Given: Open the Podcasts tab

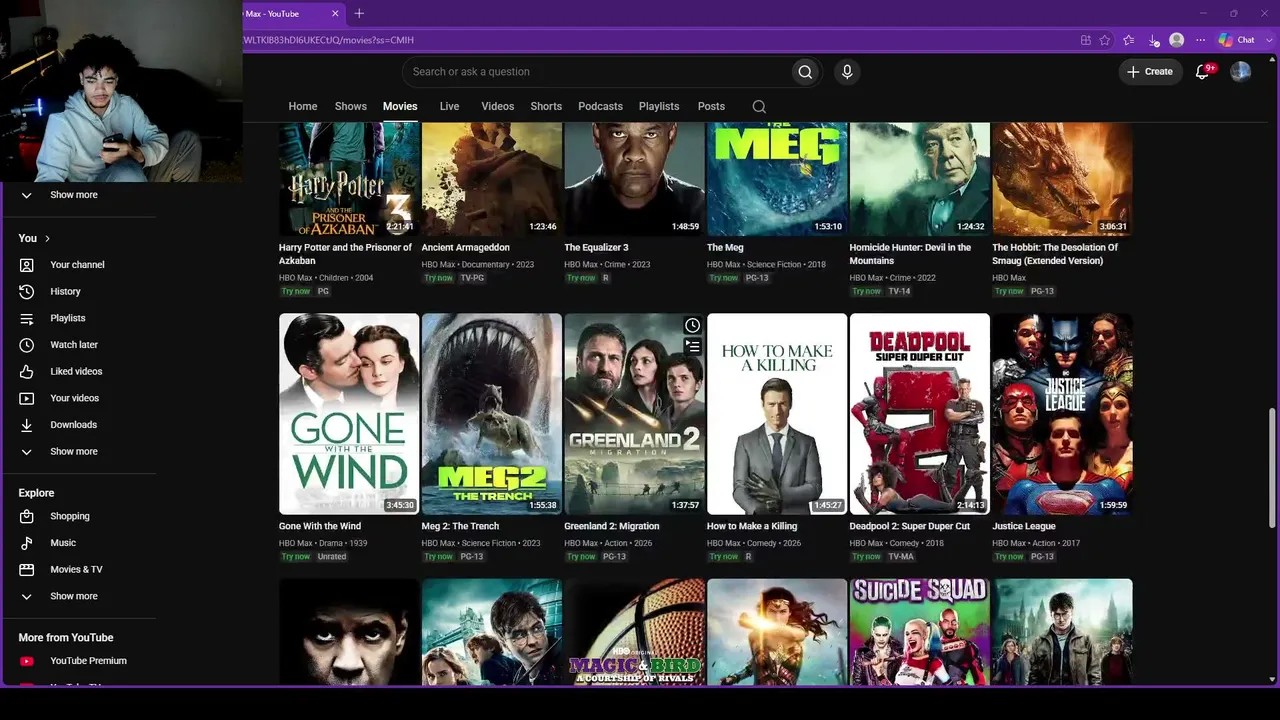Looking at the screenshot, I should 600,106.
